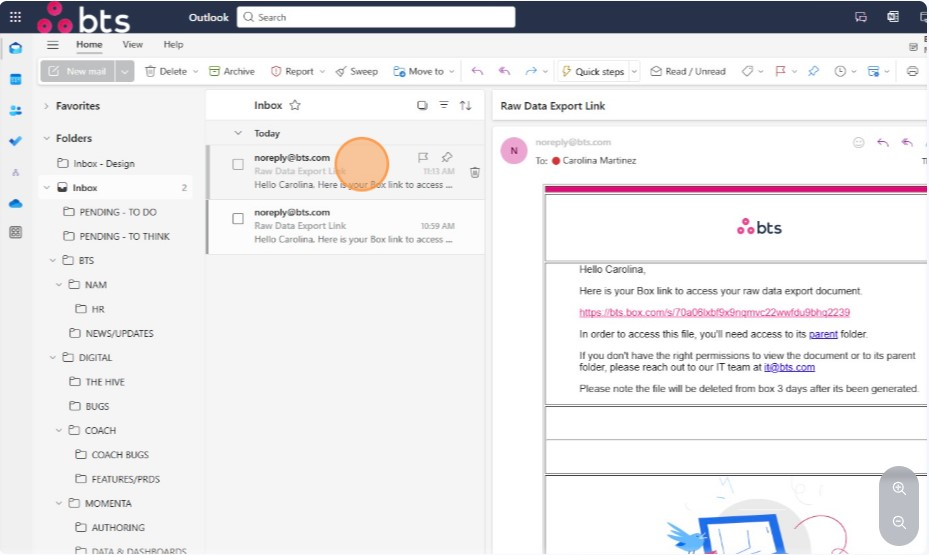Click the it@bts.com email link

tap(789, 367)
